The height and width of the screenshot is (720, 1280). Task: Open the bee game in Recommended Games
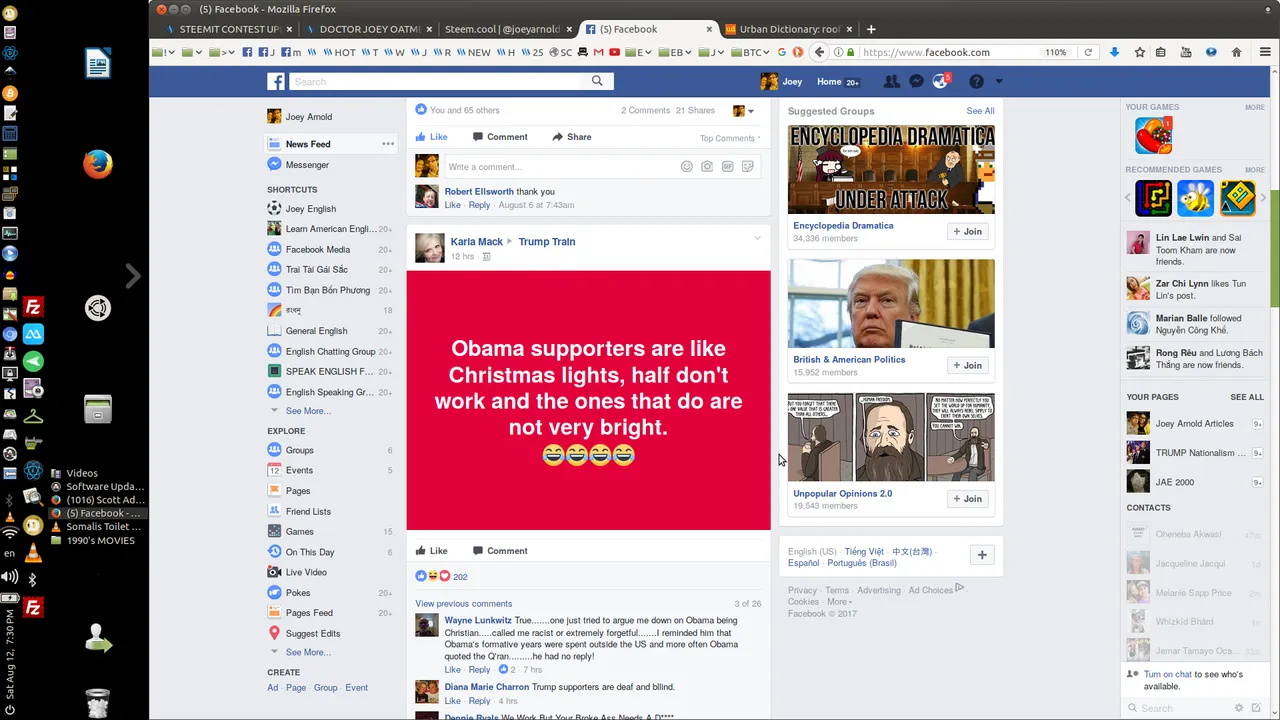(1195, 198)
